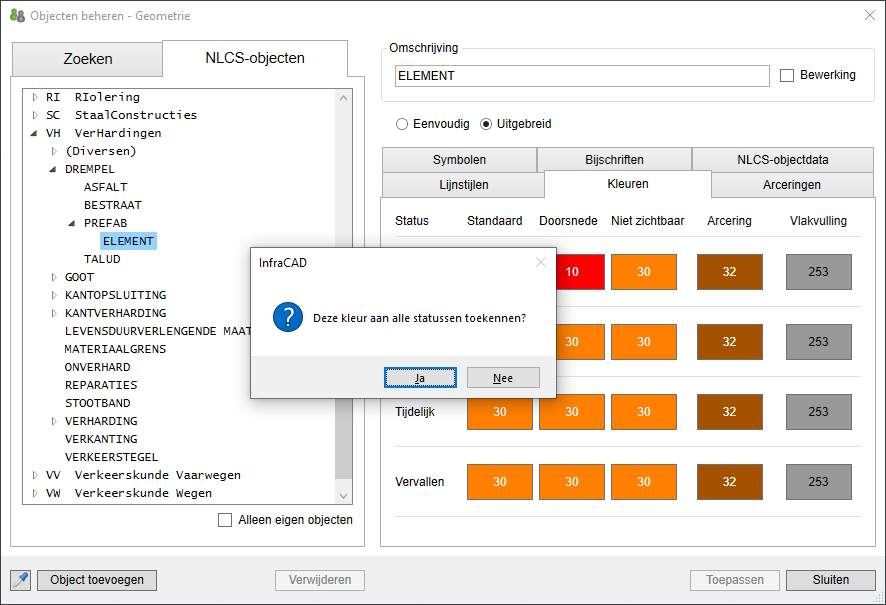The height and width of the screenshot is (605, 886).
Task: Decline the prompt by clicking Nee
Action: click(x=503, y=378)
